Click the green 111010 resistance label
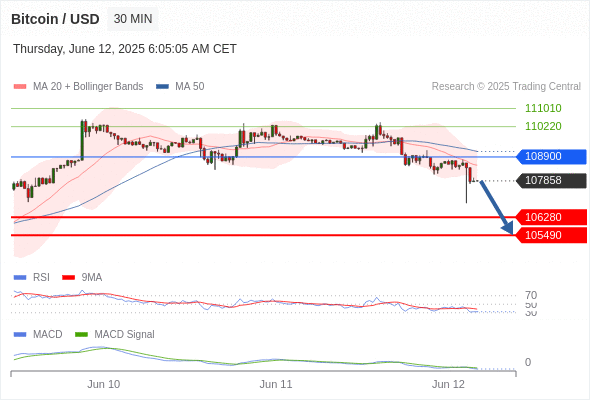Image resolution: width=590 pixels, height=400 pixels. click(543, 108)
